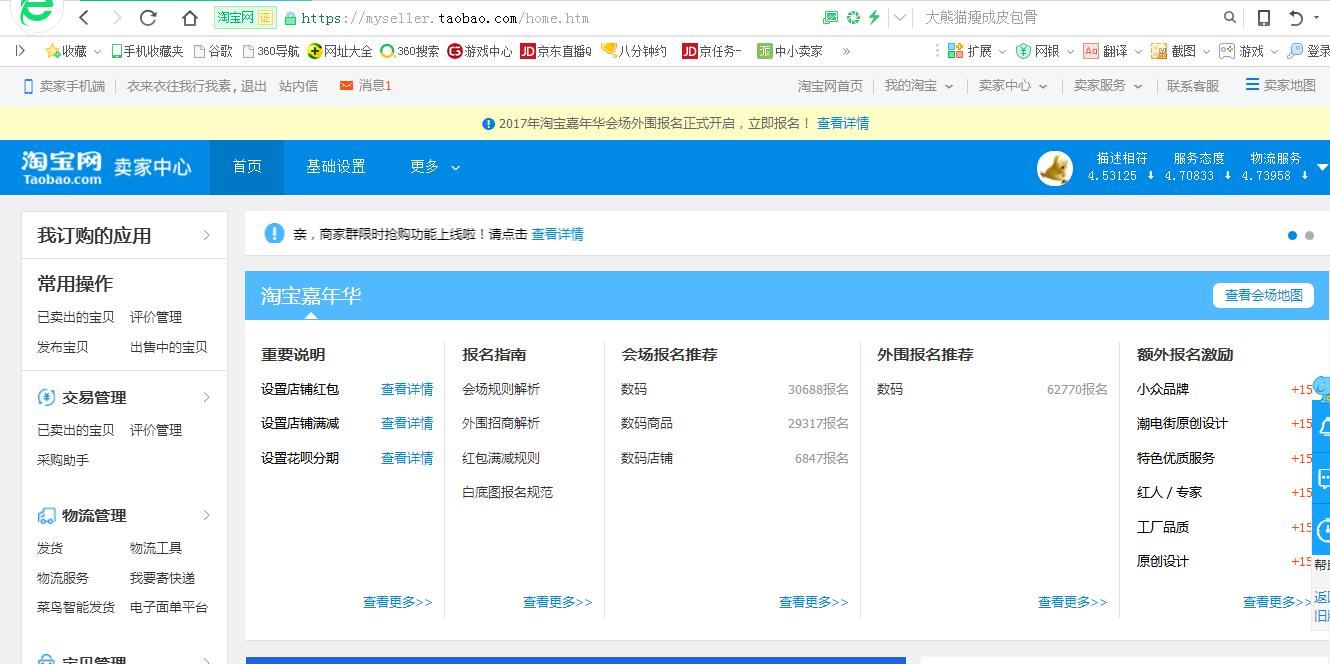Image resolution: width=1330 pixels, height=664 pixels.
Task: Open seller profile via the avatar image
Action: pyautogui.click(x=1054, y=168)
